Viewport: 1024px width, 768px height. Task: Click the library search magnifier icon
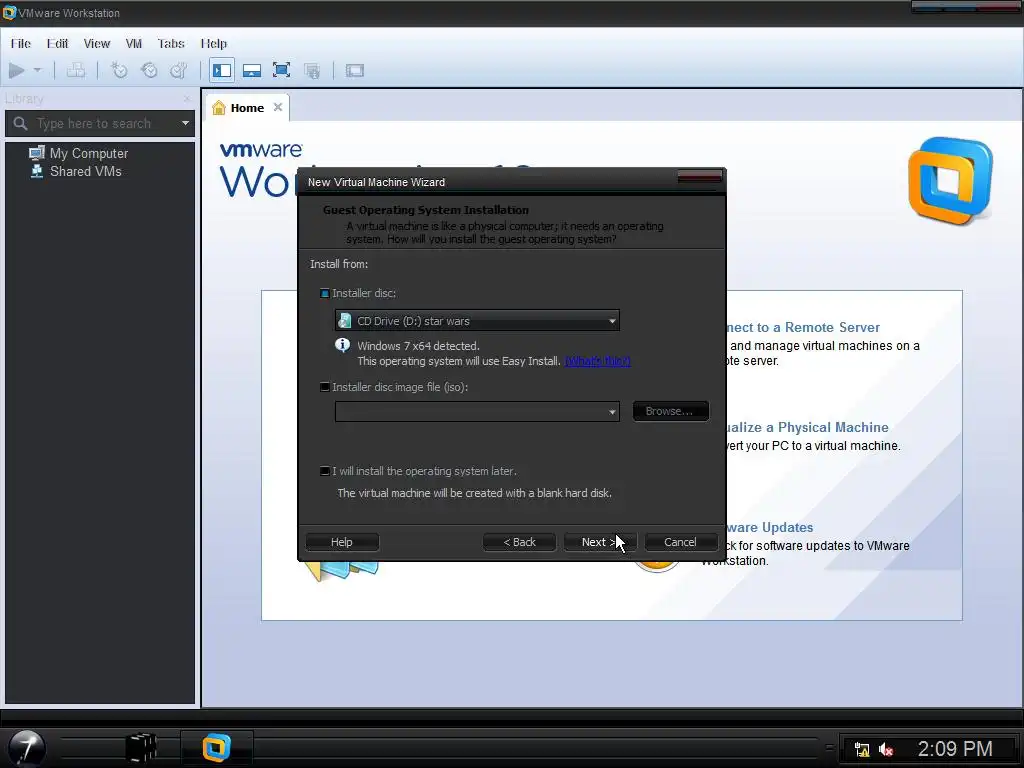pyautogui.click(x=20, y=123)
